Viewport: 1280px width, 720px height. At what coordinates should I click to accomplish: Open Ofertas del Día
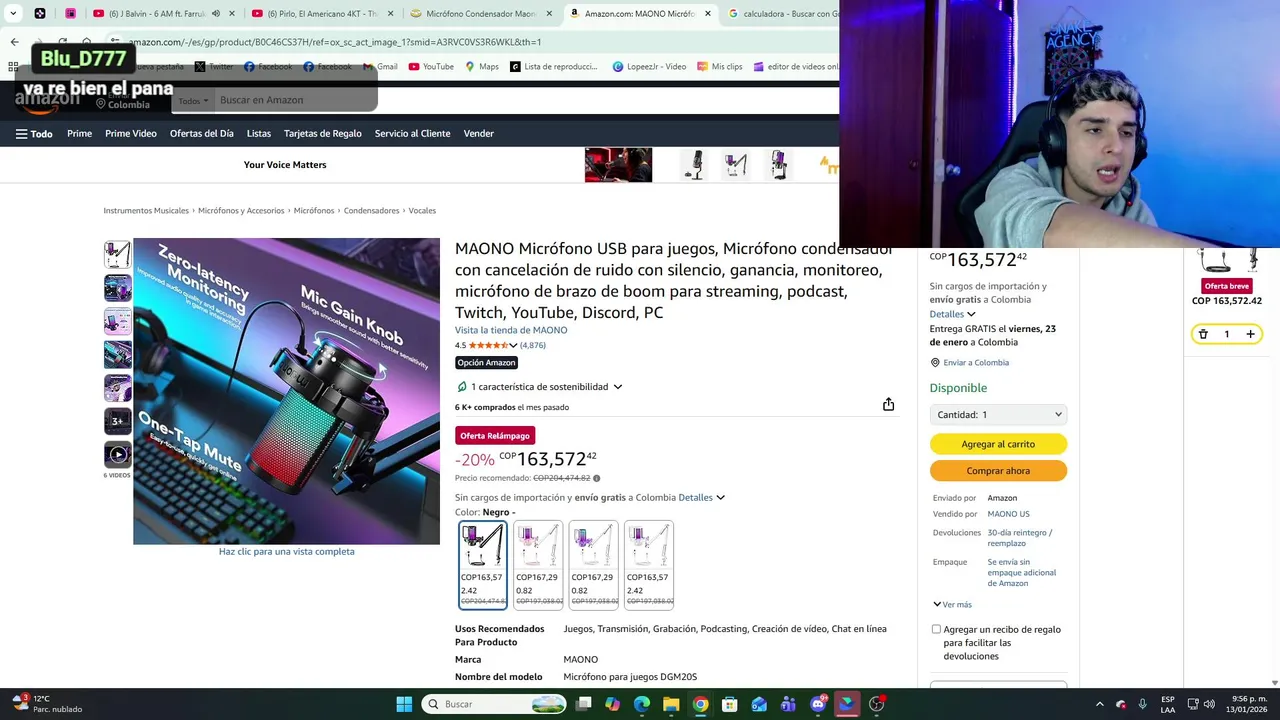pyautogui.click(x=201, y=133)
